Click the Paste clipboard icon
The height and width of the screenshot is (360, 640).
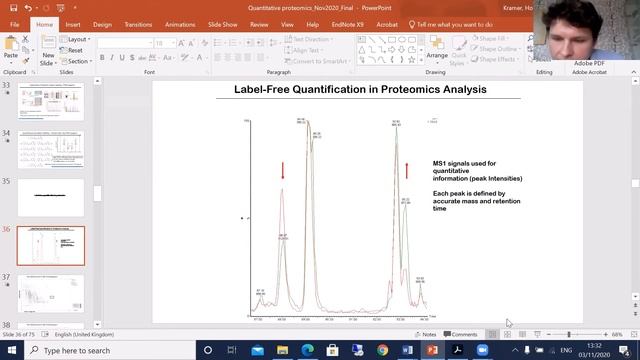click(11, 44)
